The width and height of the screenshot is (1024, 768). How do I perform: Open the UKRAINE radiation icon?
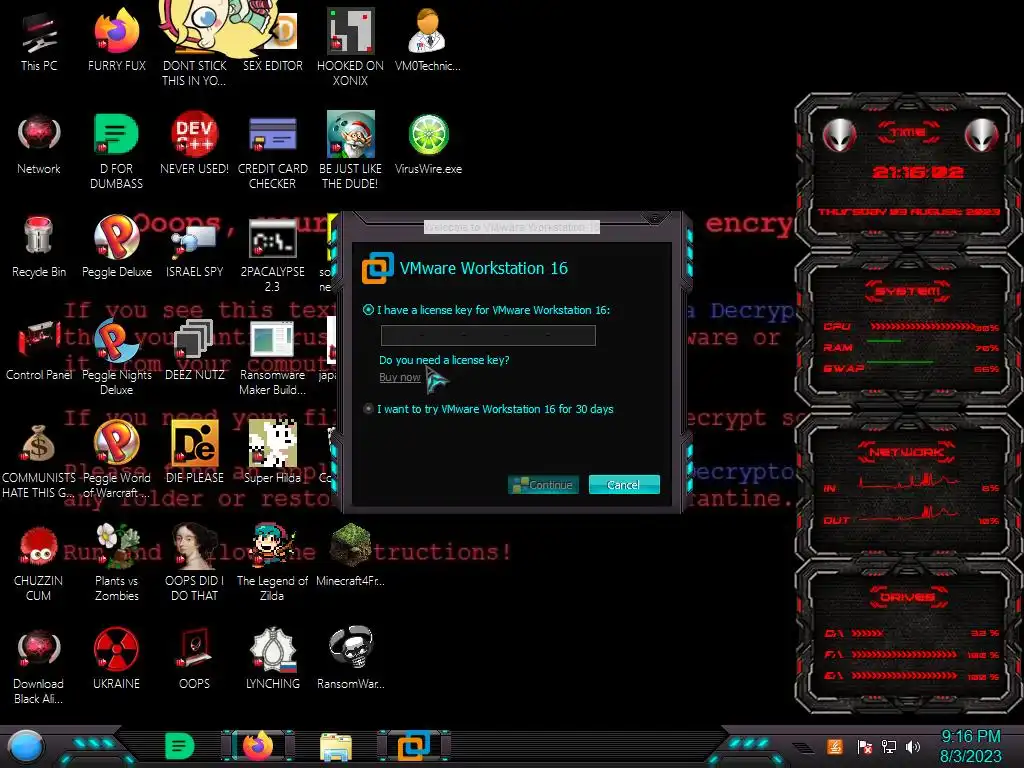pos(116,660)
